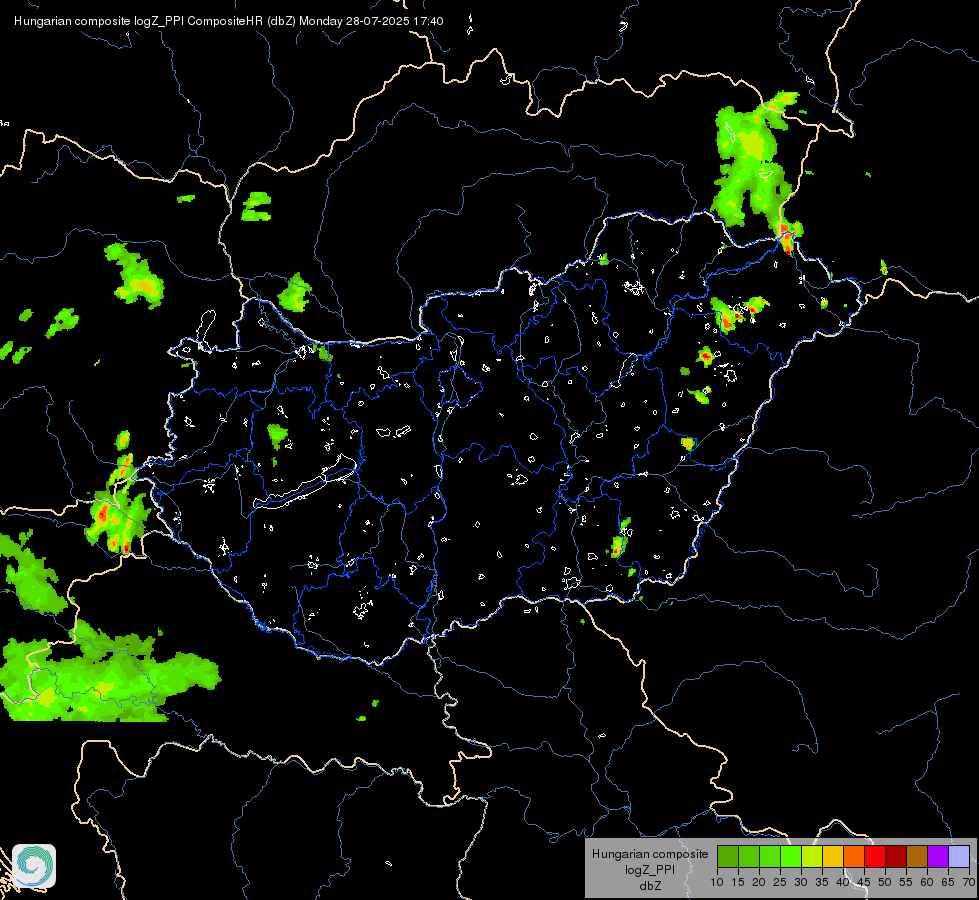Click the legend scale value '45'
Screen dimensions: 979x900
click(x=864, y=883)
